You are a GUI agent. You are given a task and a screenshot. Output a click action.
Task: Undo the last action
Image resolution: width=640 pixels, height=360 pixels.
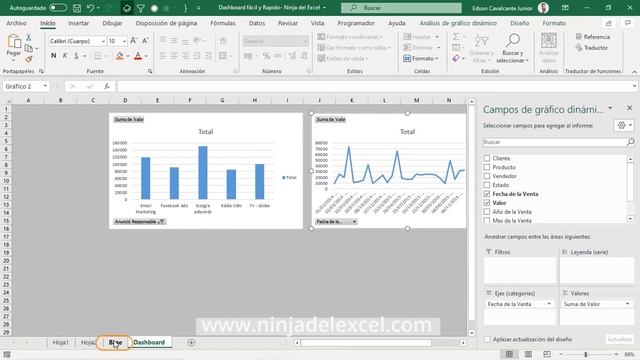(91, 8)
